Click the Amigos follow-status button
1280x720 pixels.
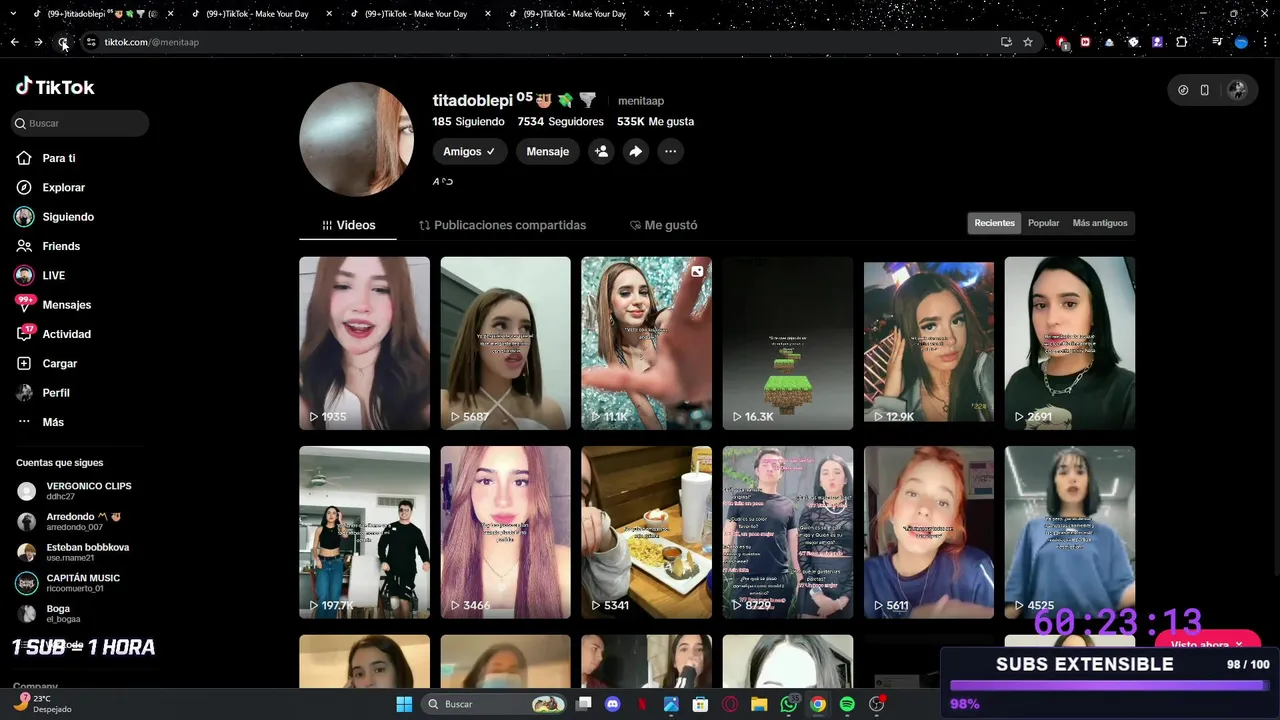(x=470, y=152)
